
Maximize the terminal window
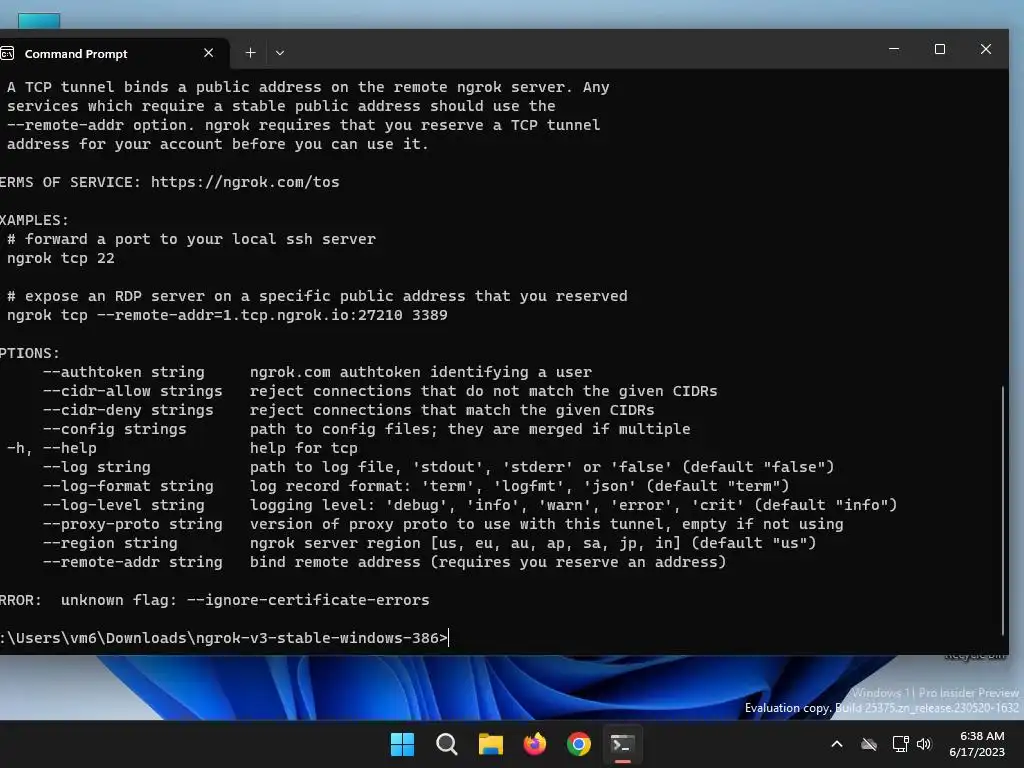click(940, 49)
